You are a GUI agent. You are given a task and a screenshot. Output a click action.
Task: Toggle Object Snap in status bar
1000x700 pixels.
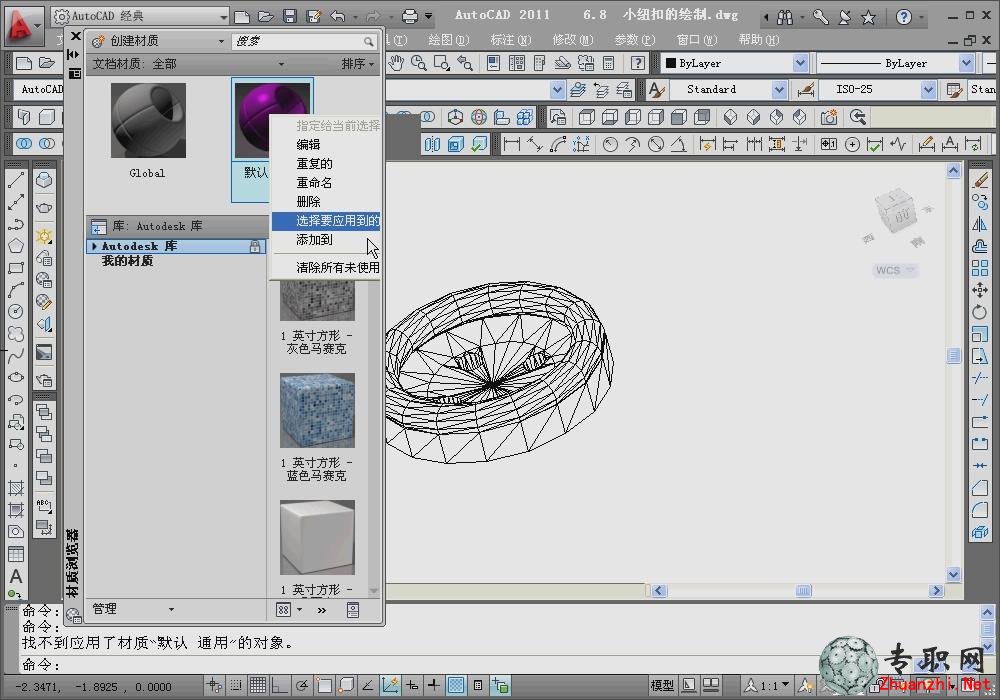324,685
